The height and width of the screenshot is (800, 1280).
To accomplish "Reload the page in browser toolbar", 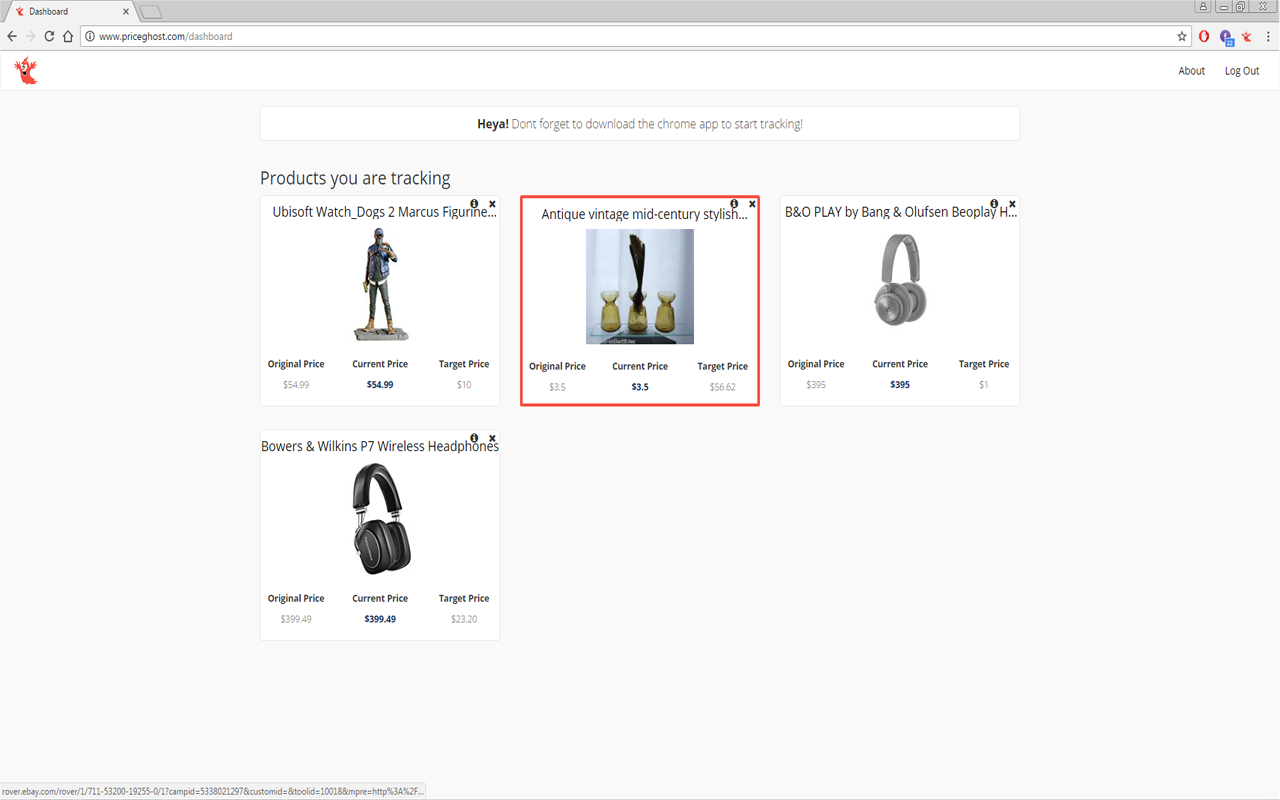I will pos(49,36).
